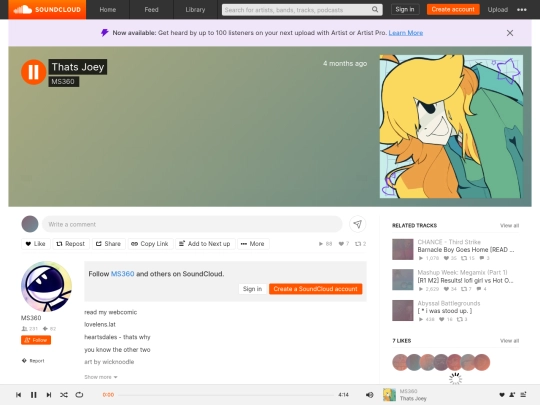Skip to next track
Viewport: 540px width, 405px height.
(x=49, y=395)
